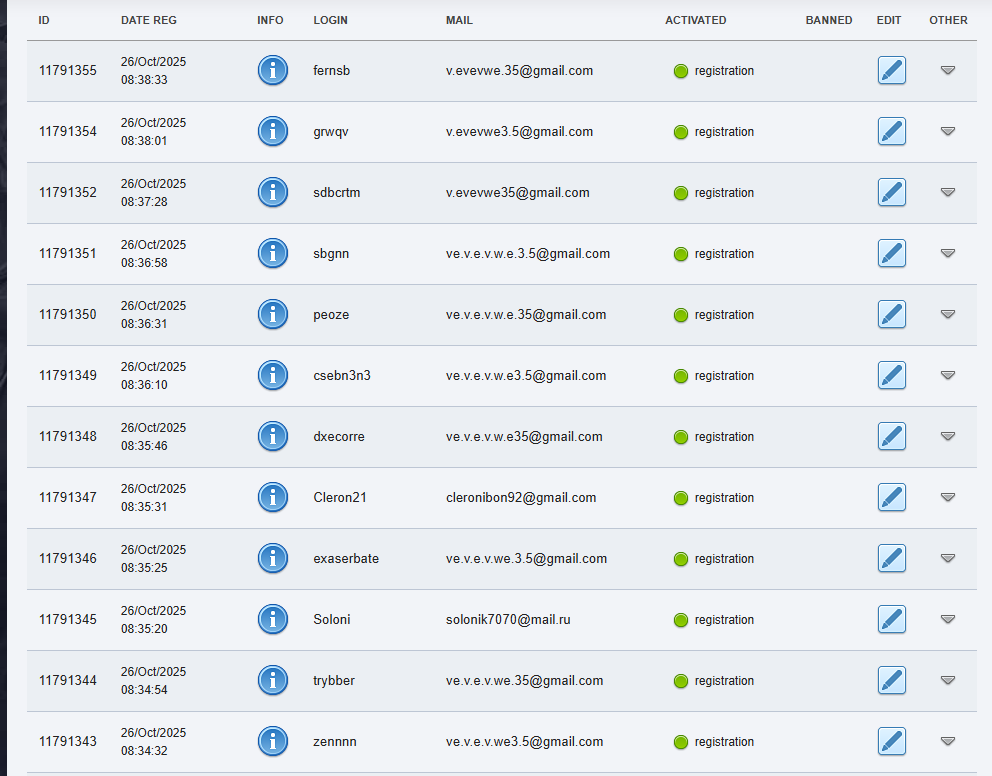Click user ID 11791355

pyautogui.click(x=68, y=70)
